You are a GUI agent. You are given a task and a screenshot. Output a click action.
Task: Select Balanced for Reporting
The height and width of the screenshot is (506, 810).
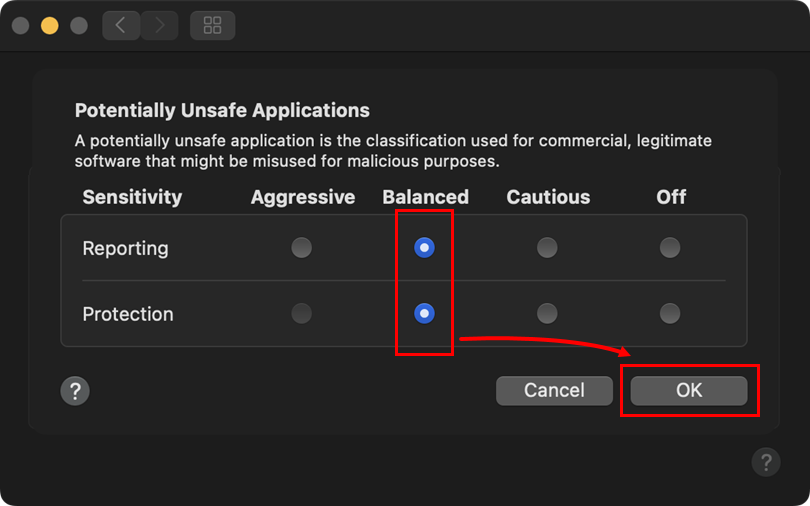424,247
